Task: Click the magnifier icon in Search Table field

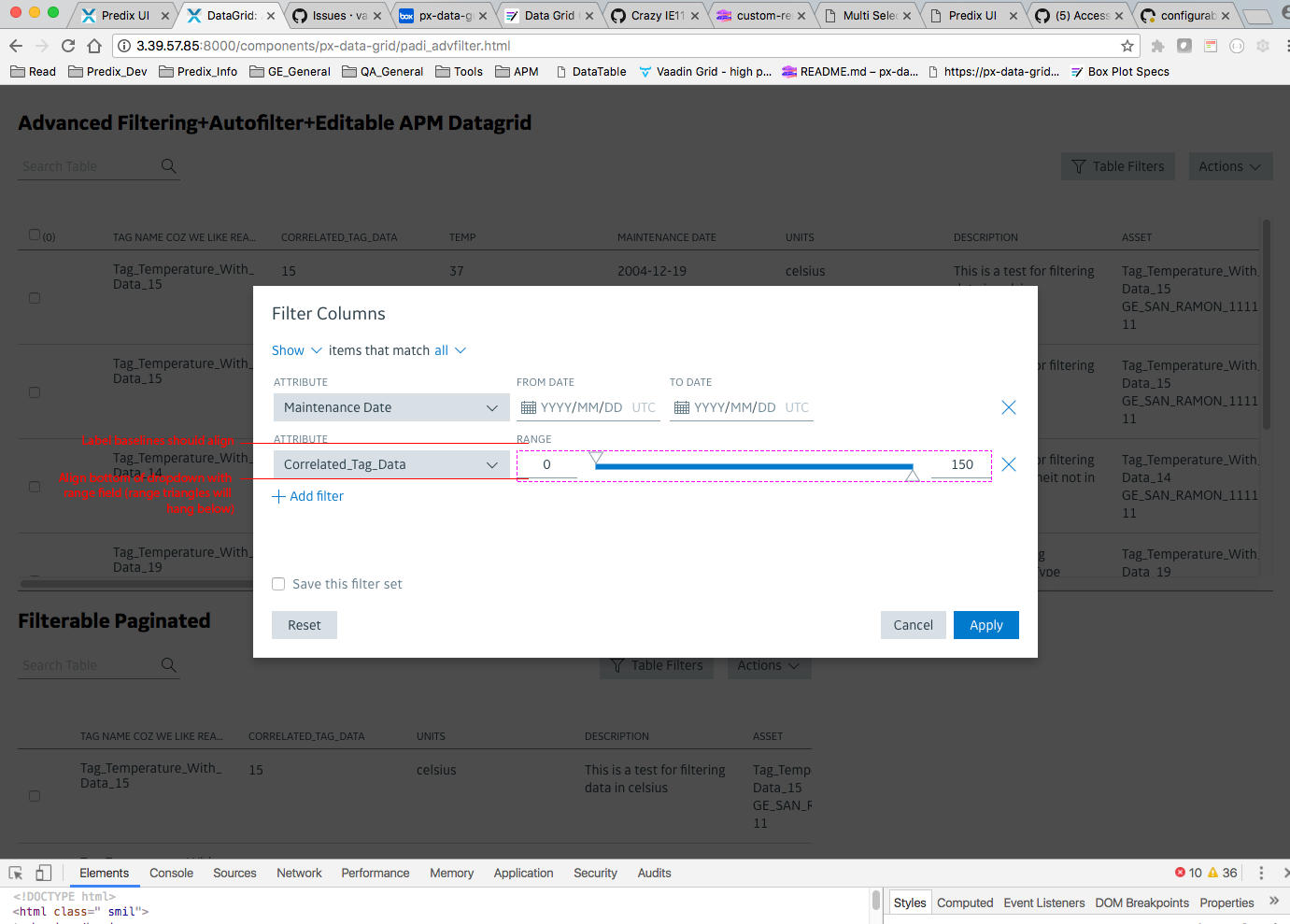Action: click(169, 165)
